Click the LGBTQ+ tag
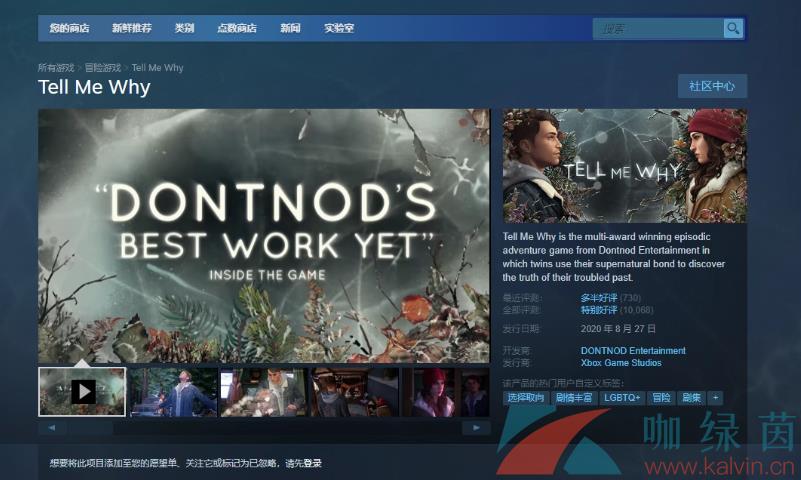Screen dimensions: 801x480 click(x=622, y=398)
